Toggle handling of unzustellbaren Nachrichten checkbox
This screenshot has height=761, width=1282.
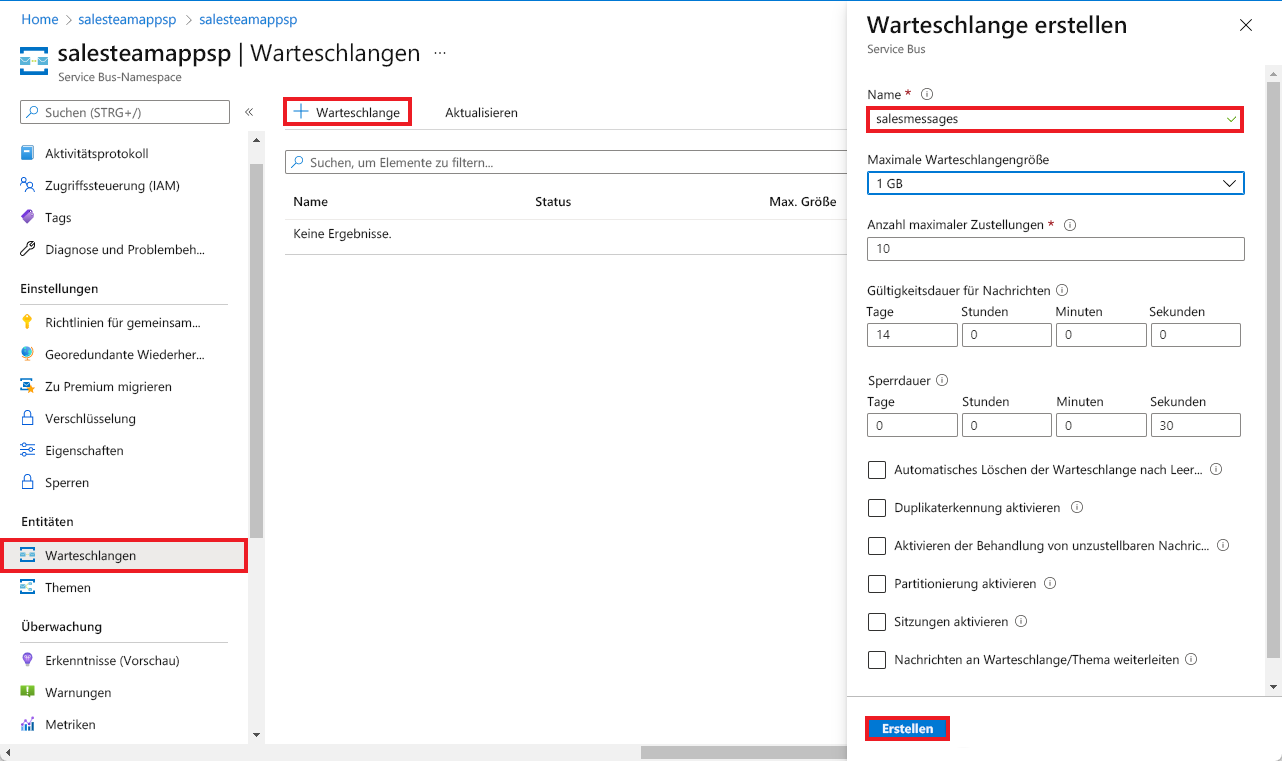click(x=877, y=546)
